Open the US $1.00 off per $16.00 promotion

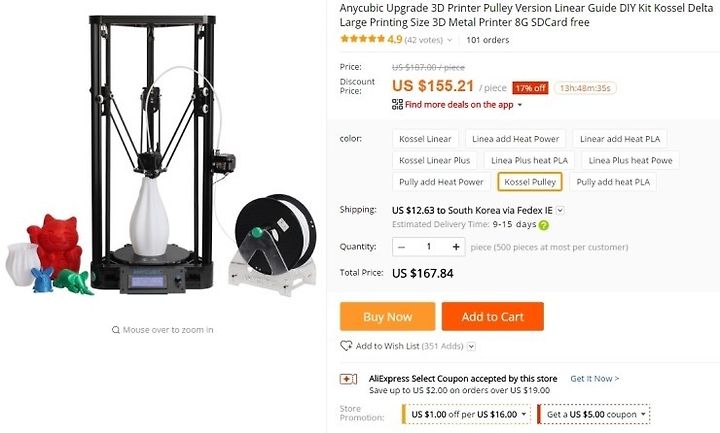coord(466,414)
